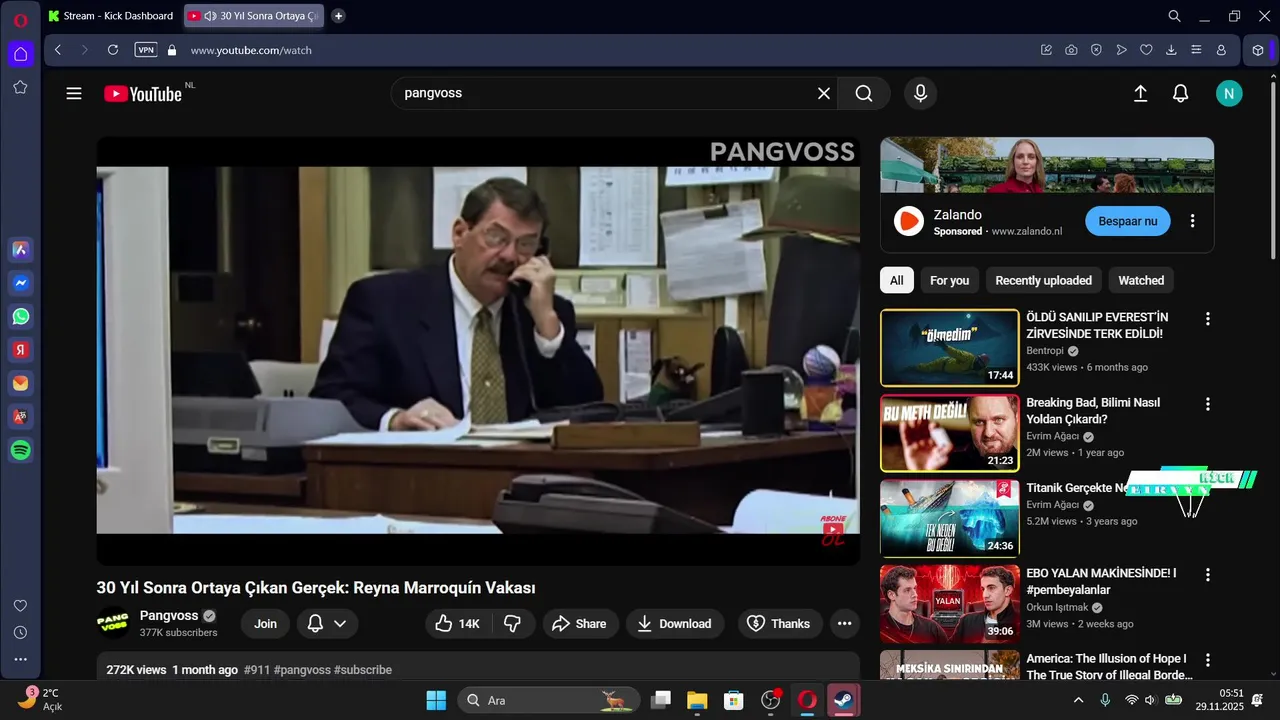Dislike the video
The height and width of the screenshot is (720, 1280).
[513, 624]
